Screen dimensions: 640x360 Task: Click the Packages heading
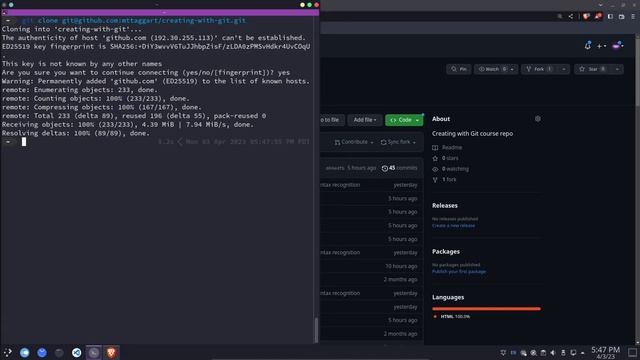(446, 251)
